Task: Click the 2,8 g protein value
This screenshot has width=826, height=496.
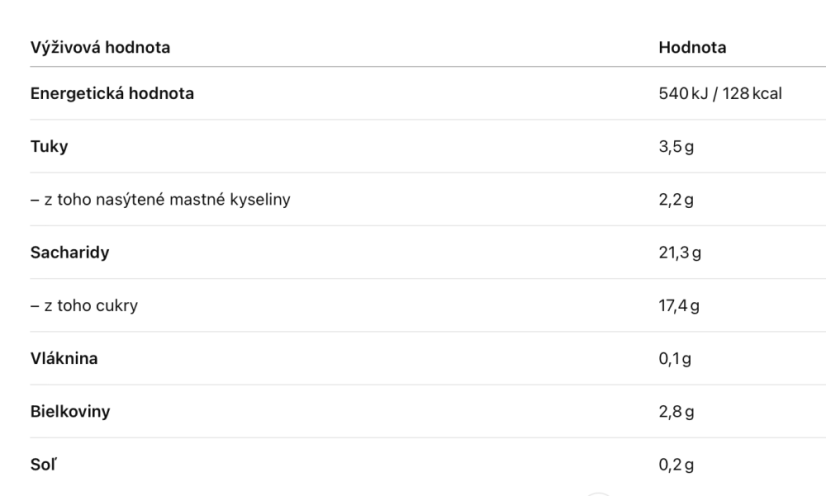Action: point(676,411)
